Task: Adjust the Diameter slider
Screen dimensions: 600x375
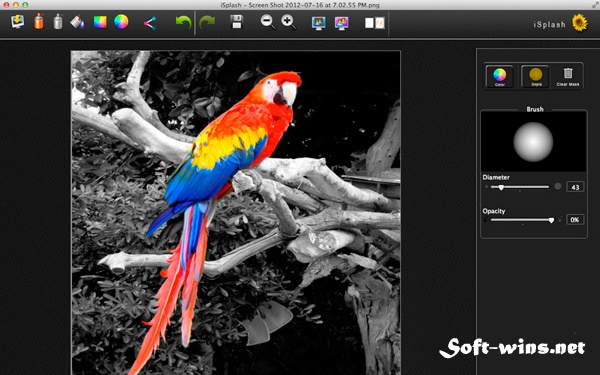Action: tap(520, 187)
